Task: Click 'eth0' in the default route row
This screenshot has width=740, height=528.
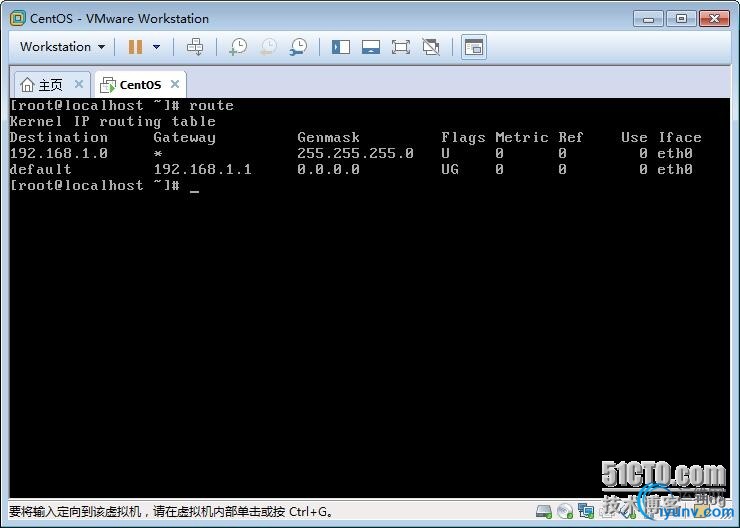Action: pyautogui.click(x=675, y=169)
